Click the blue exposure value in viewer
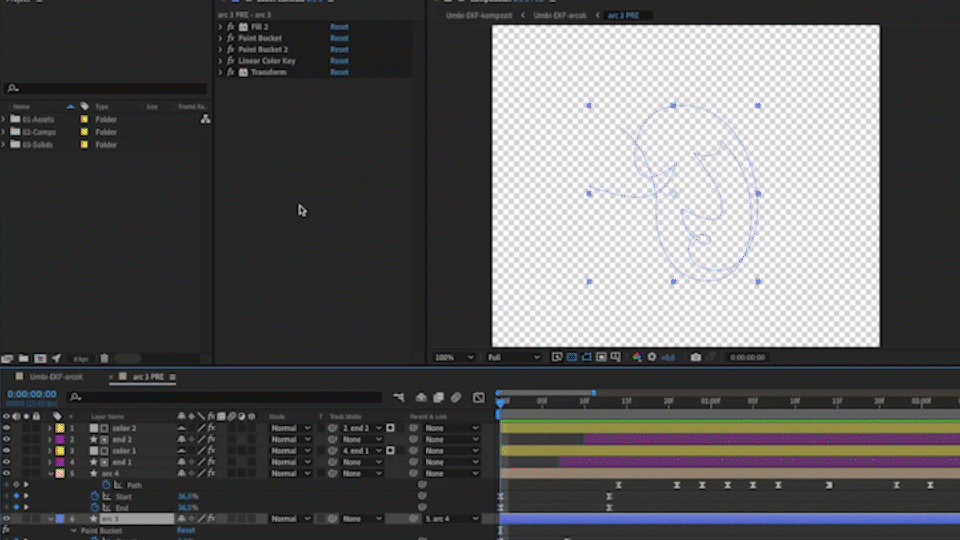The image size is (960, 540). pos(668,358)
